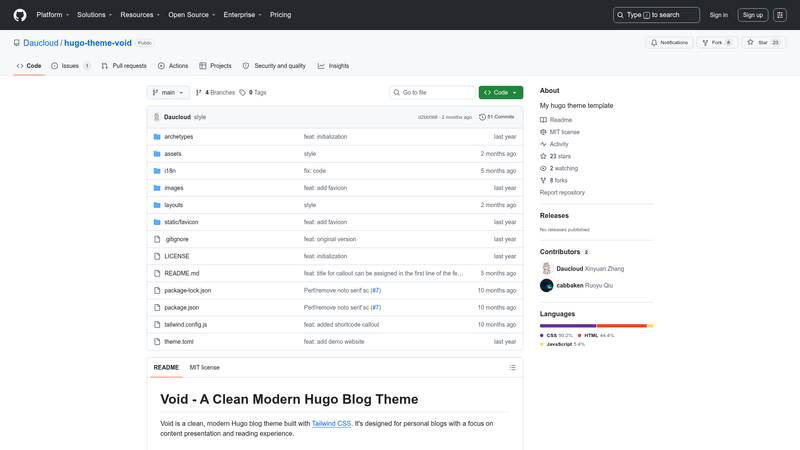
Task: Click cabbaken contributor avatar
Action: [x=546, y=285]
